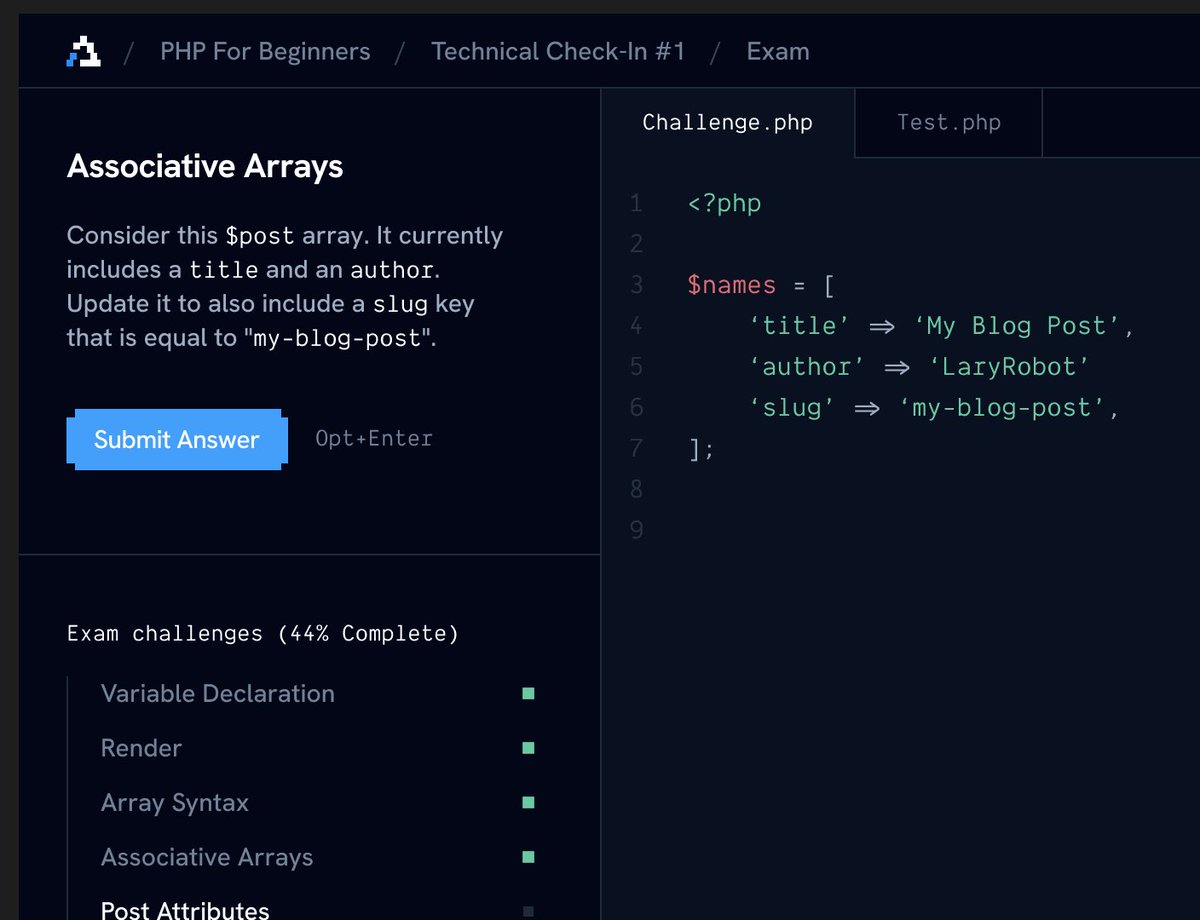This screenshot has width=1200, height=920.
Task: Click the site logo icon in the breadcrumb
Action: tap(83, 51)
